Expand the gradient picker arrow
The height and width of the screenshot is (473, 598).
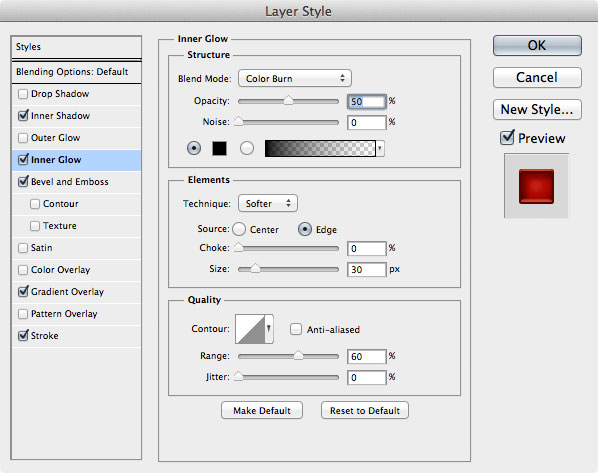[380, 148]
